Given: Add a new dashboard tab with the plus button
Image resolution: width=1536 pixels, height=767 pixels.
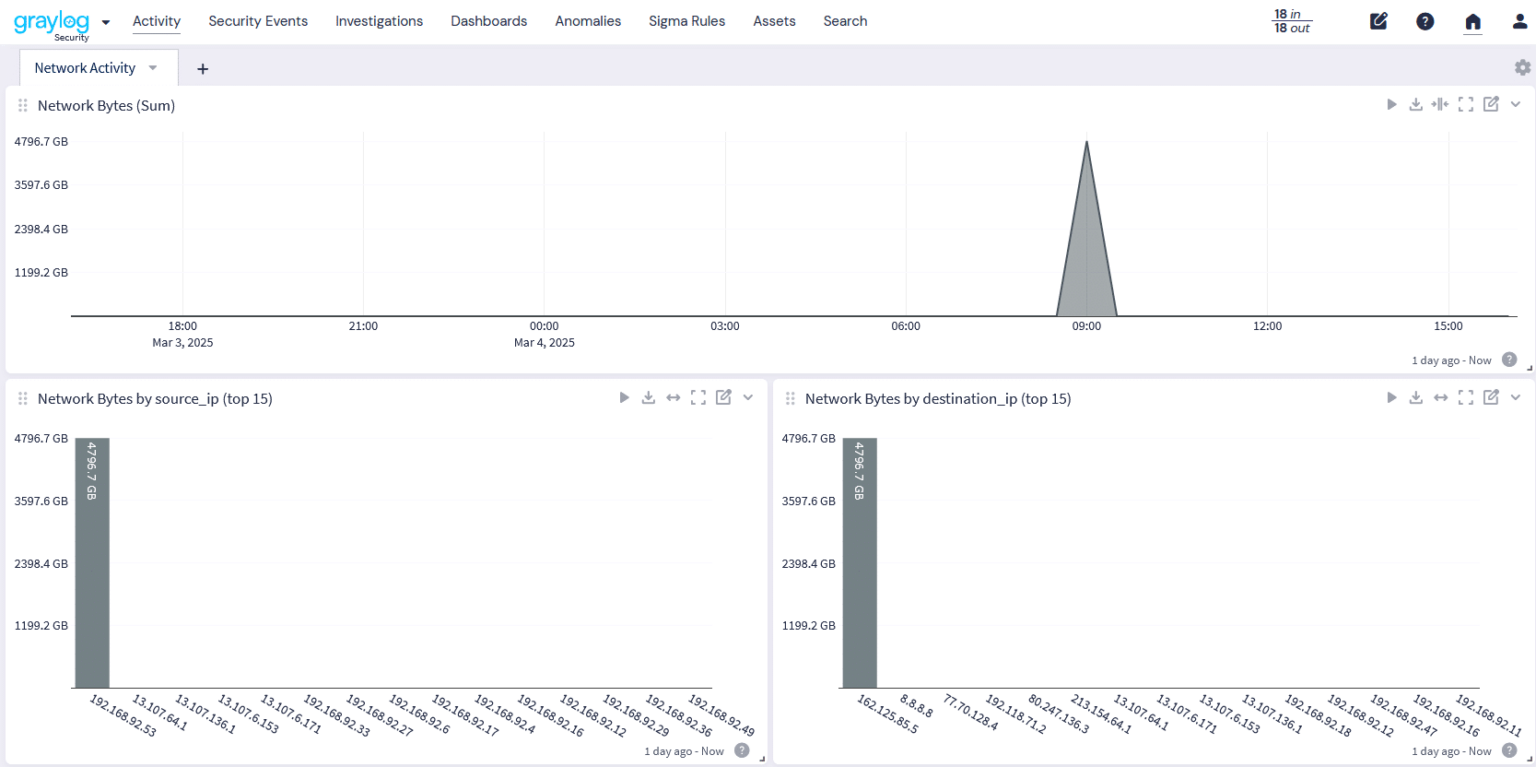Looking at the screenshot, I should point(203,68).
